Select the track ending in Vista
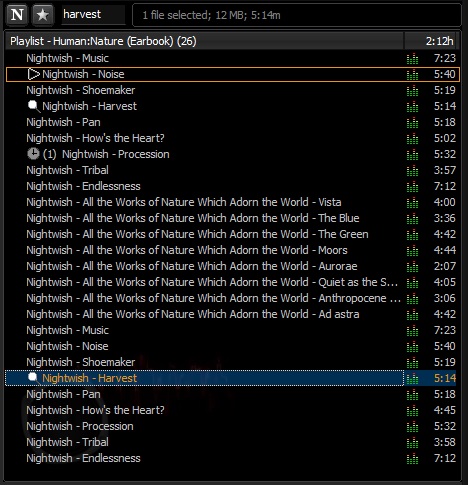Viewport: 468px width, 485px height. (232, 202)
